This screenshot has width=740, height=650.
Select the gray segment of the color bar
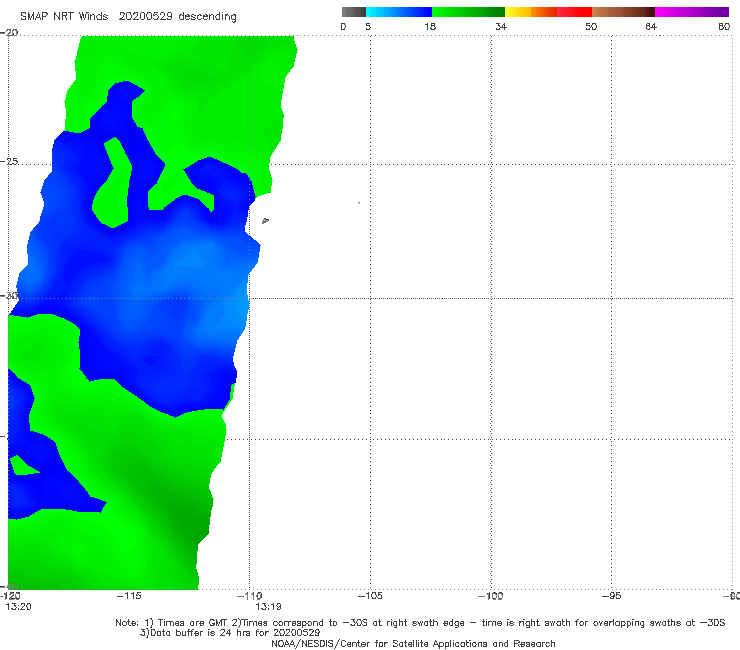(x=353, y=12)
